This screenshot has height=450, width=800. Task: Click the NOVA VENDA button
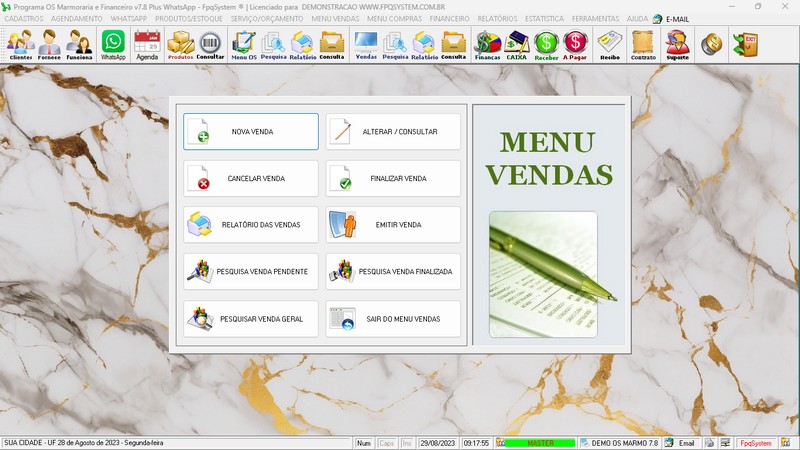[x=251, y=132]
